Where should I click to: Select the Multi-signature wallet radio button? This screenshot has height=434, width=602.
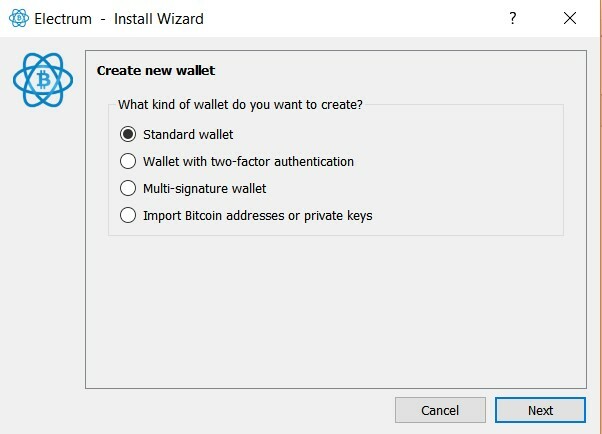pyautogui.click(x=128, y=188)
